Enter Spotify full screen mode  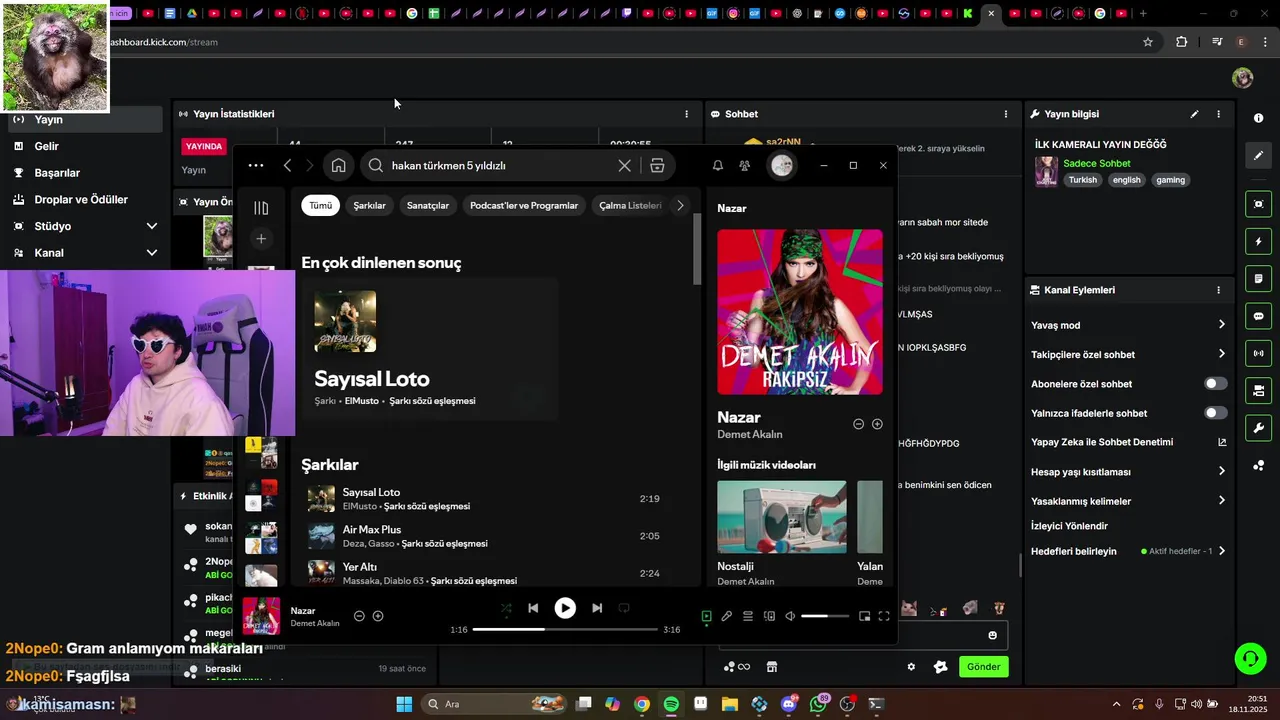click(884, 617)
